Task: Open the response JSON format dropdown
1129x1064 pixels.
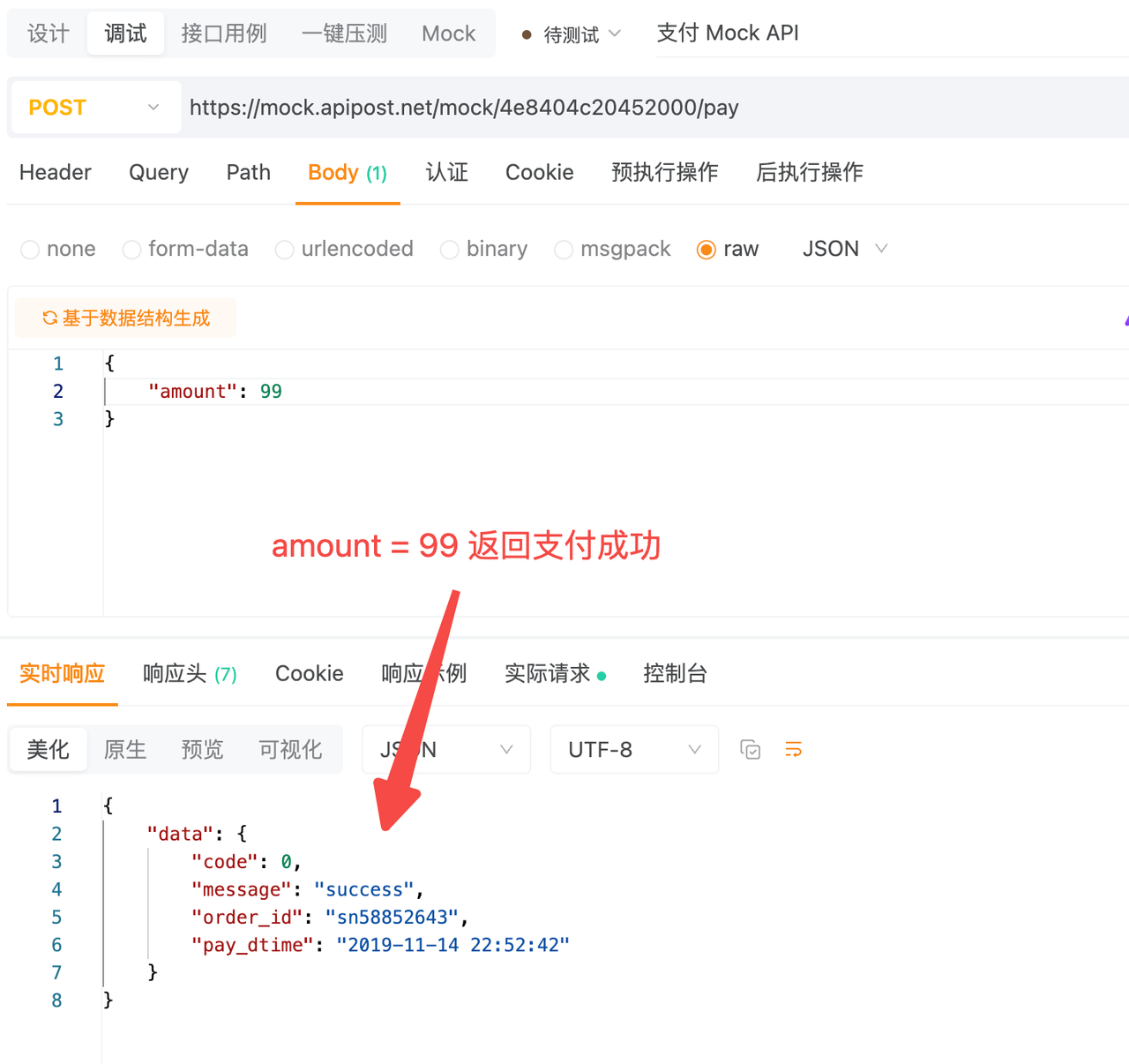Action: (446, 750)
